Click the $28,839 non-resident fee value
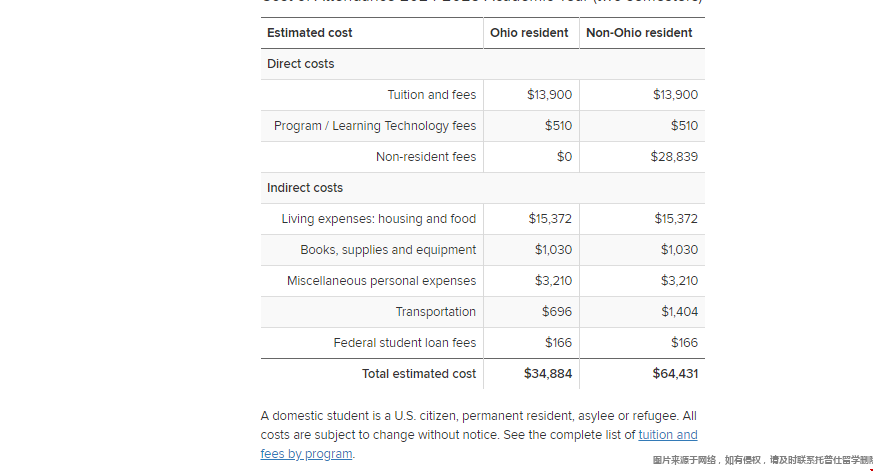Image resolution: width=873 pixels, height=471 pixels. point(674,157)
